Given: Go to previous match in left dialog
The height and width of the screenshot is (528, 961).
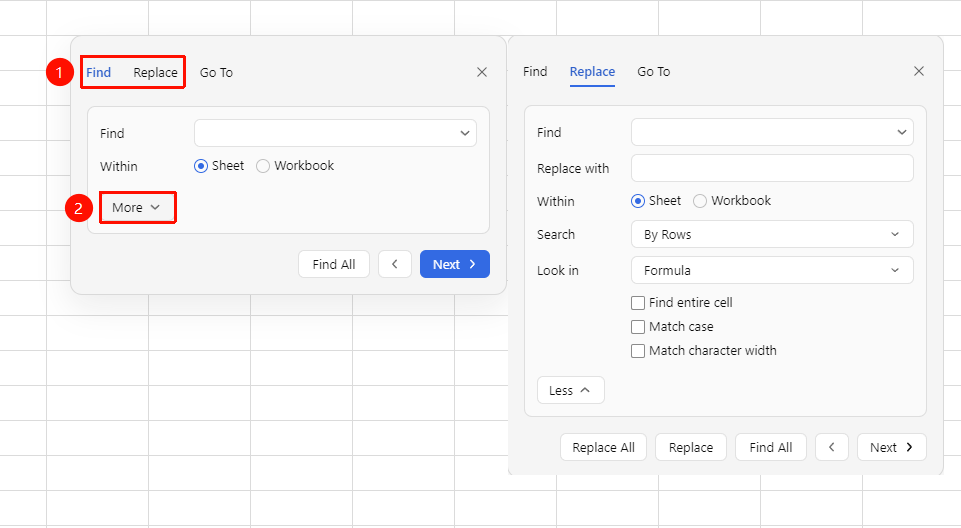Looking at the screenshot, I should click(x=395, y=264).
